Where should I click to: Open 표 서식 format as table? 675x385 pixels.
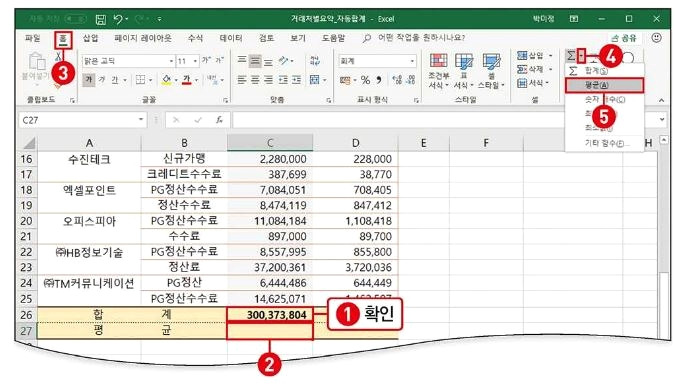coord(463,71)
